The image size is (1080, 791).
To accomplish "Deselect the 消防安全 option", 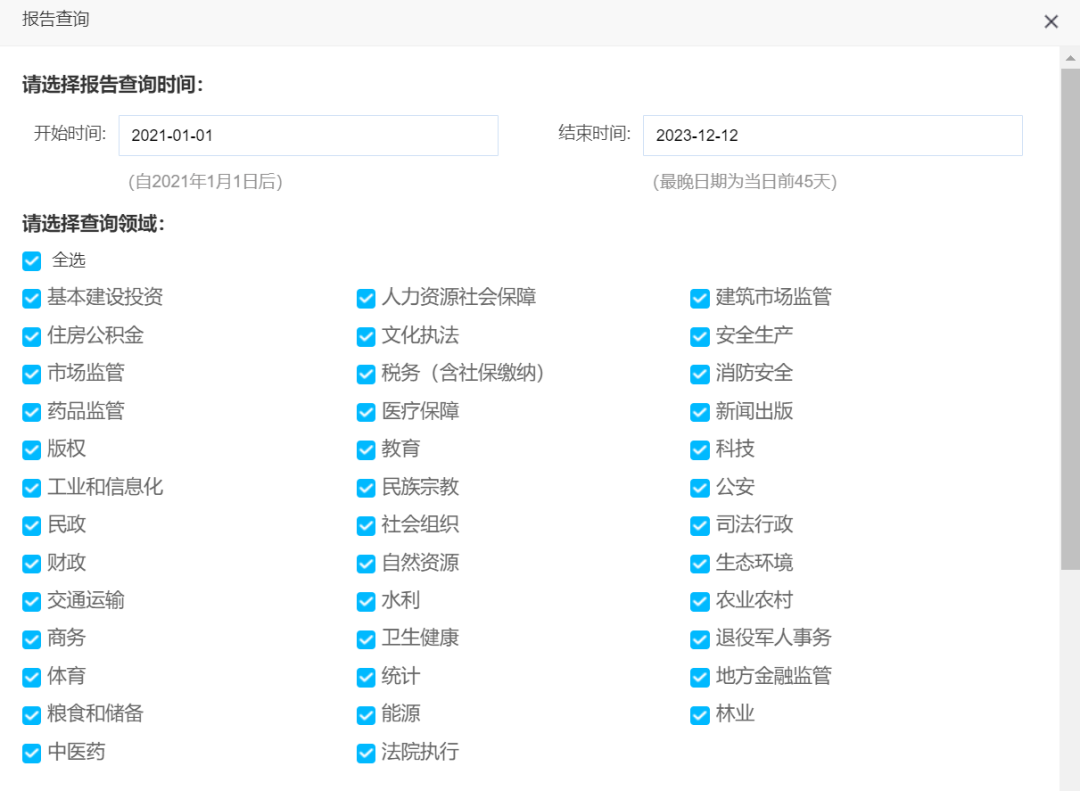I will click(x=698, y=374).
